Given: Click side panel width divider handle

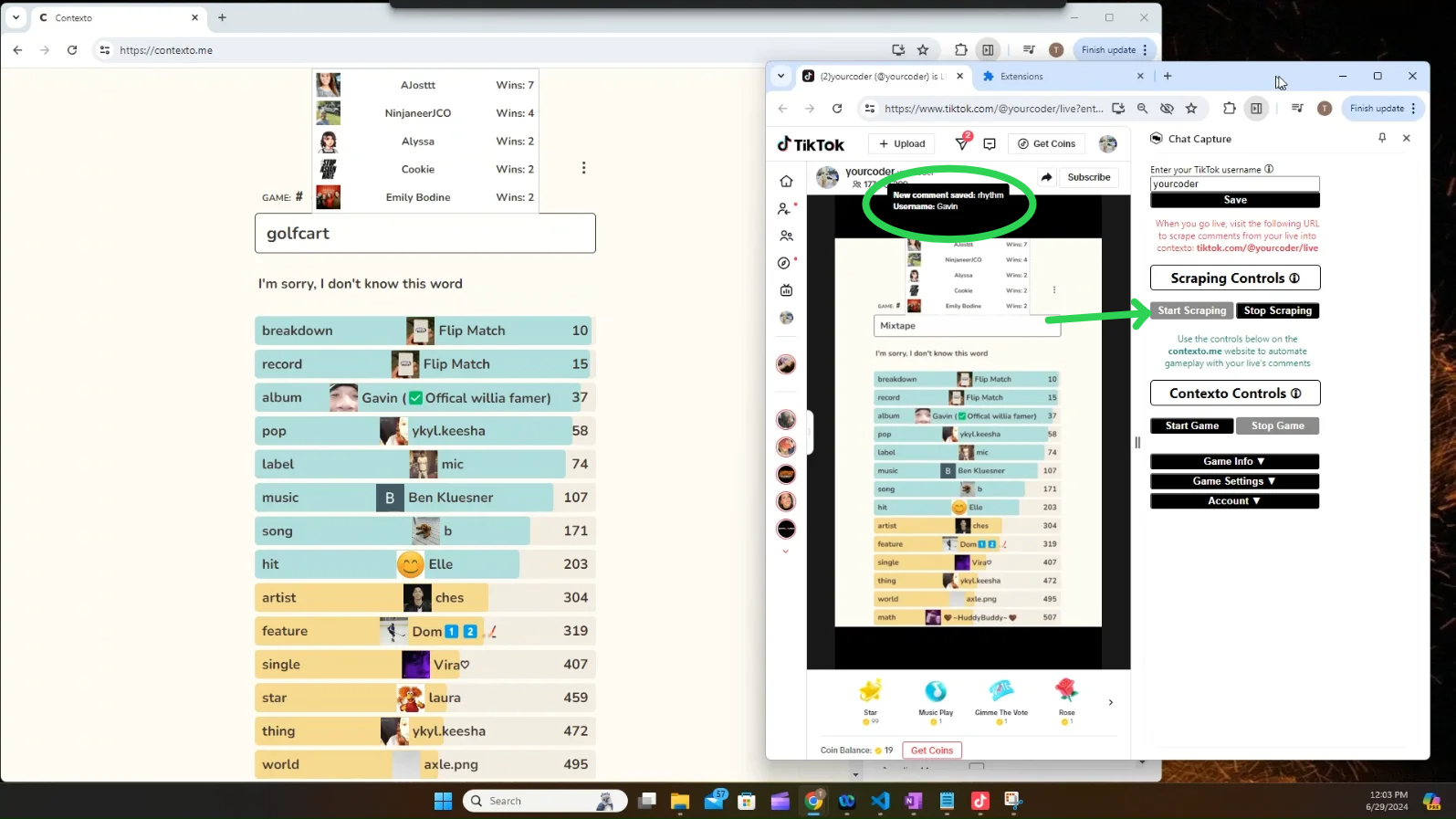Looking at the screenshot, I should 1137,443.
